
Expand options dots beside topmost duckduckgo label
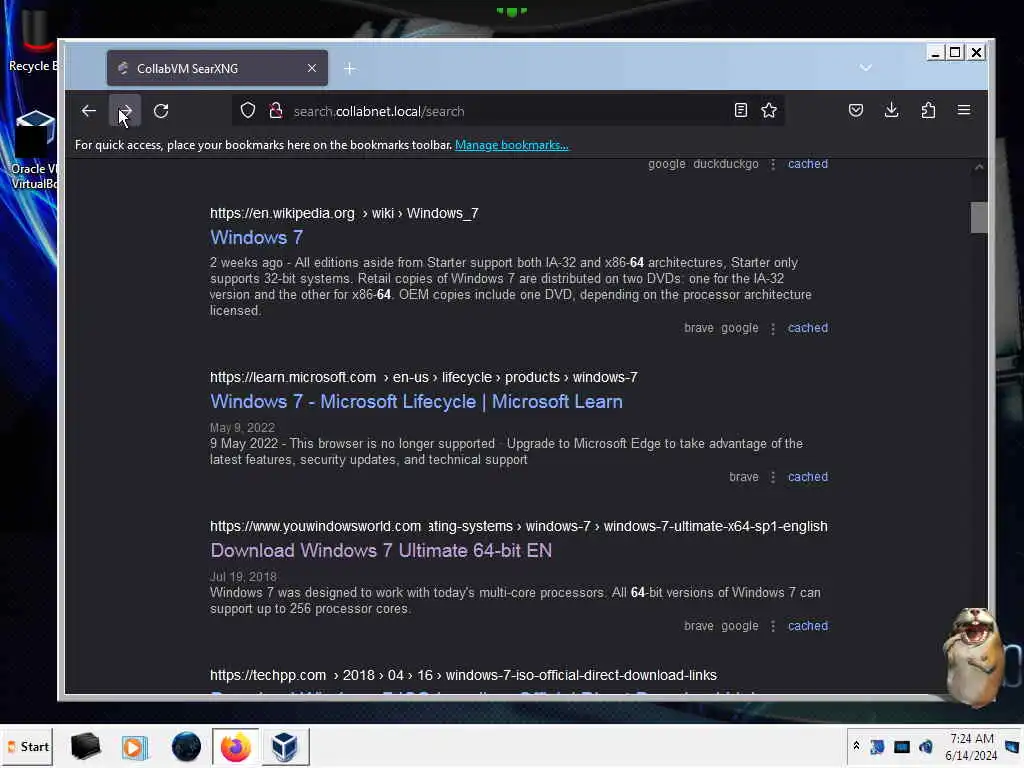(773, 165)
